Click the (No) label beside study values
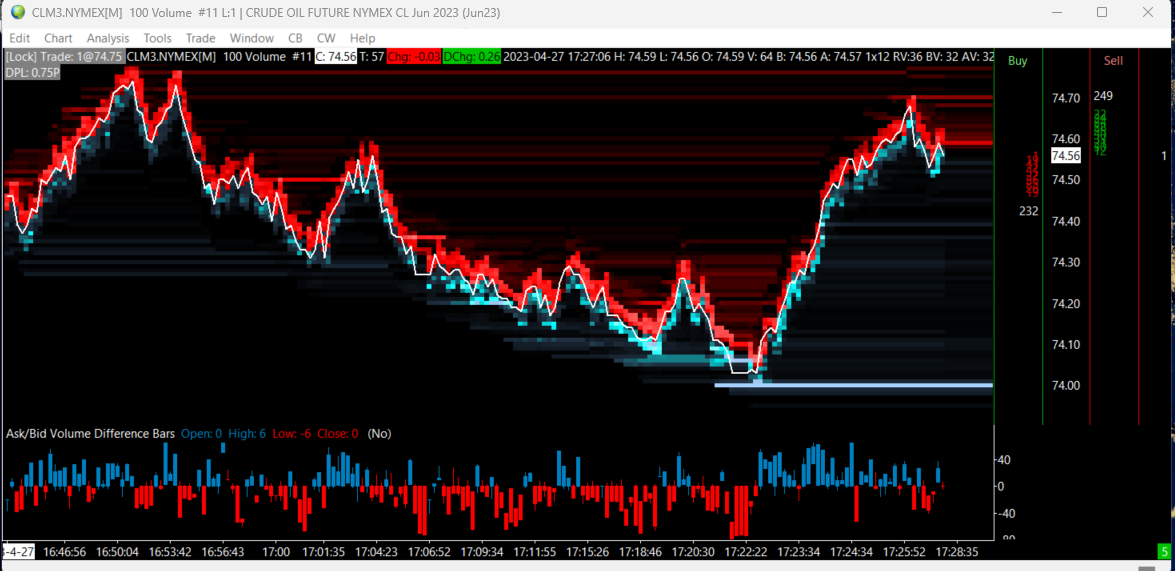The width and height of the screenshot is (1175, 571). click(379, 434)
